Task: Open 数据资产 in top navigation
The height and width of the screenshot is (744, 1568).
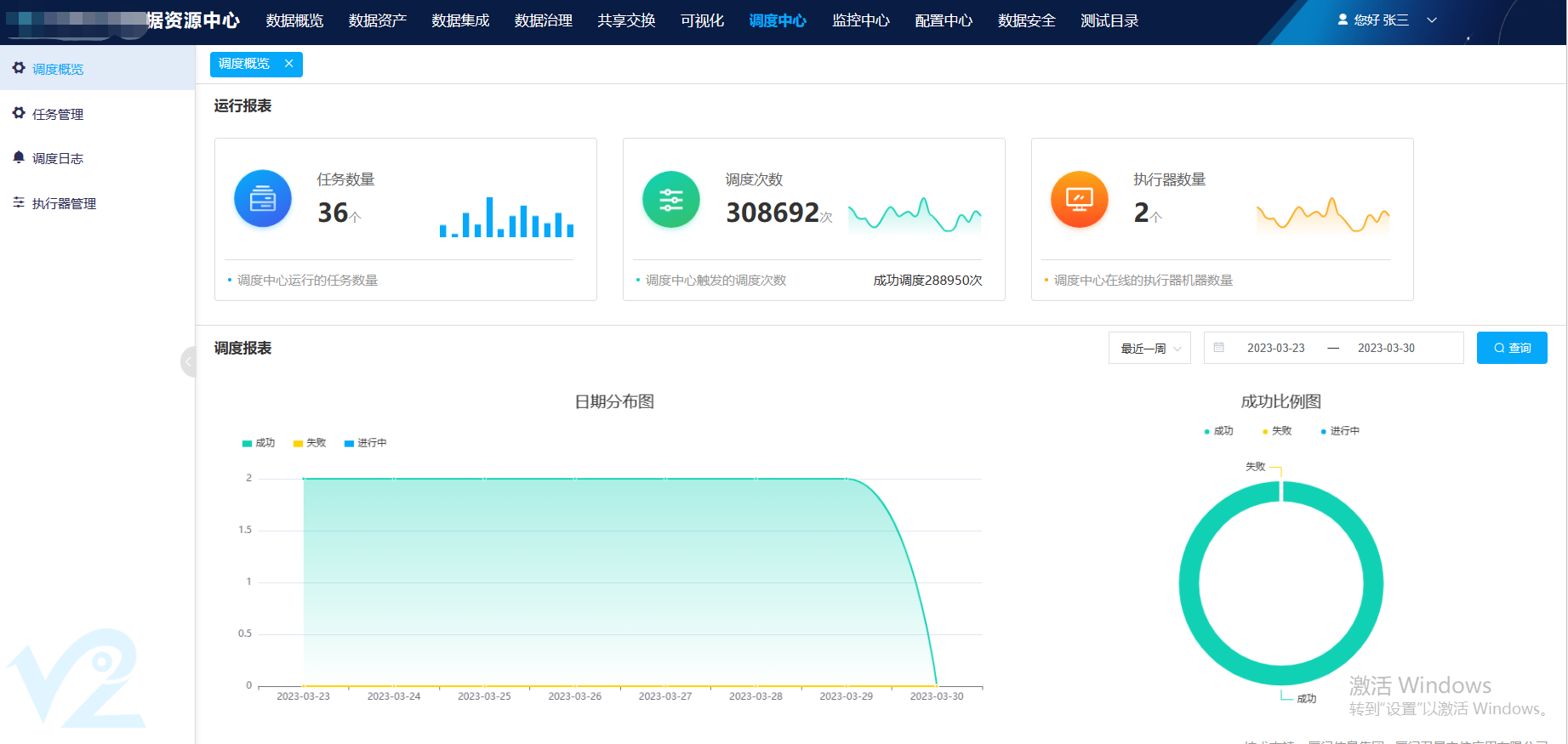Action: click(x=378, y=20)
